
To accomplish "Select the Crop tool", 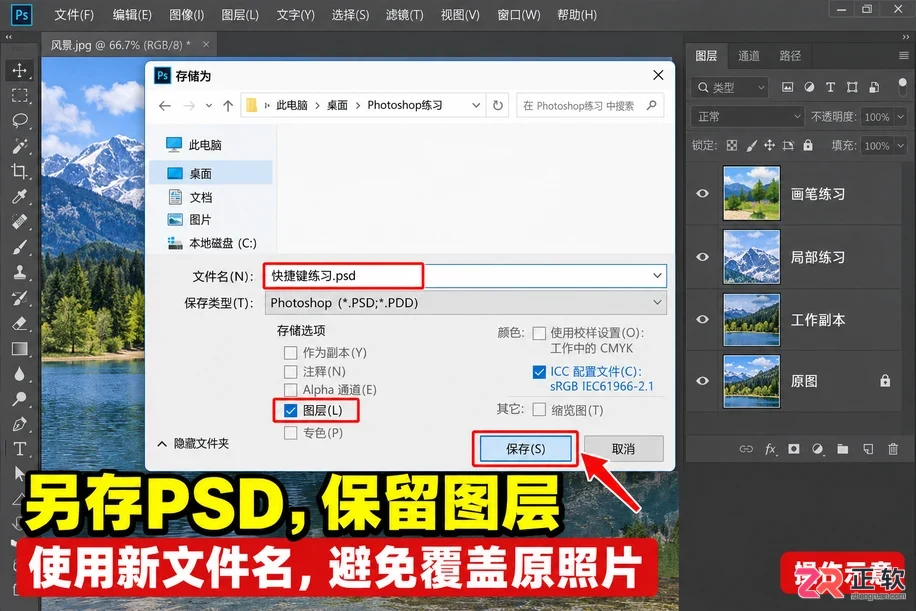I will [19, 171].
